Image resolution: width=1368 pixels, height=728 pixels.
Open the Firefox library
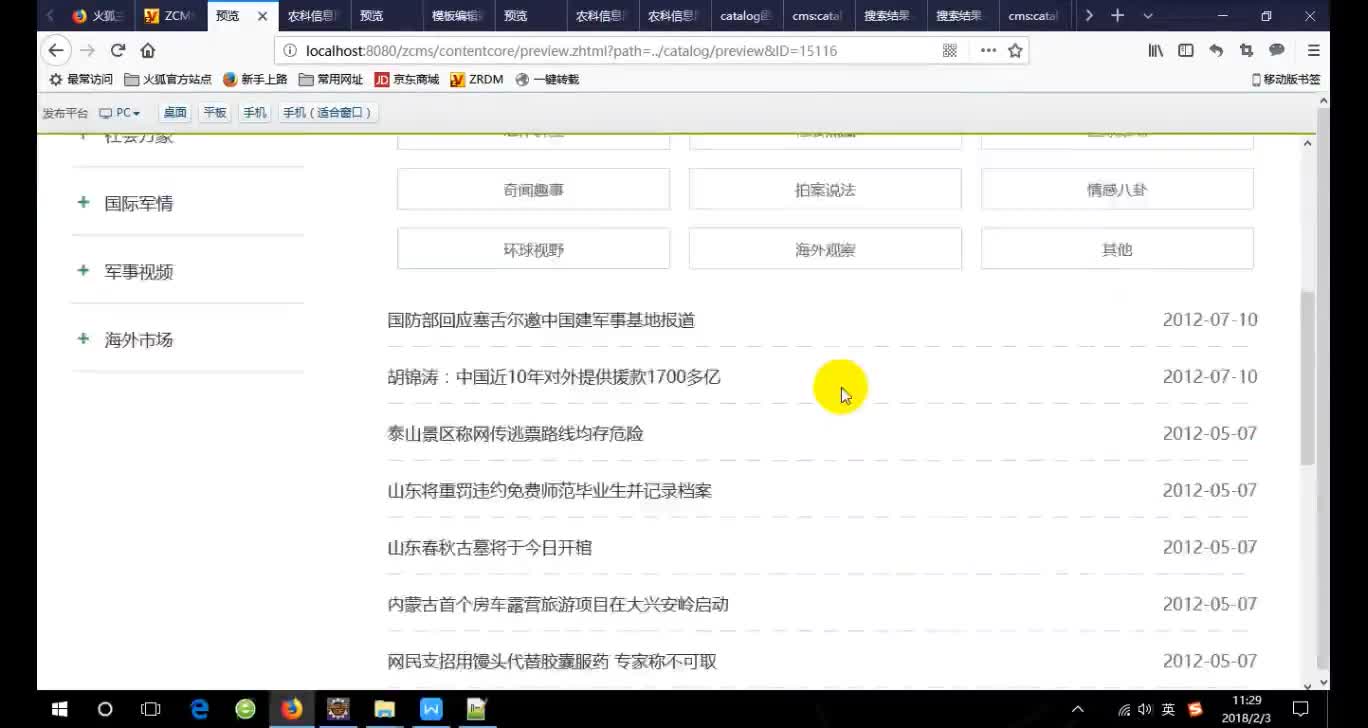point(1155,50)
